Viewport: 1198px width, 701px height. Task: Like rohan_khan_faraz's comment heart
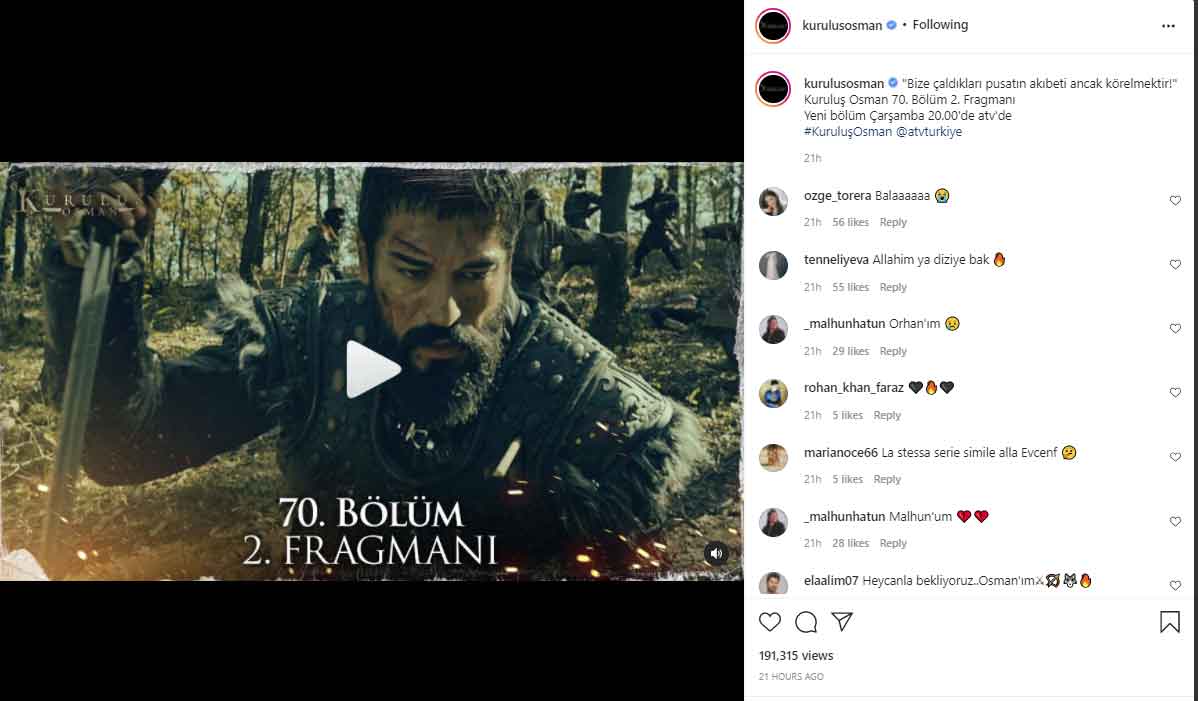tap(1175, 393)
